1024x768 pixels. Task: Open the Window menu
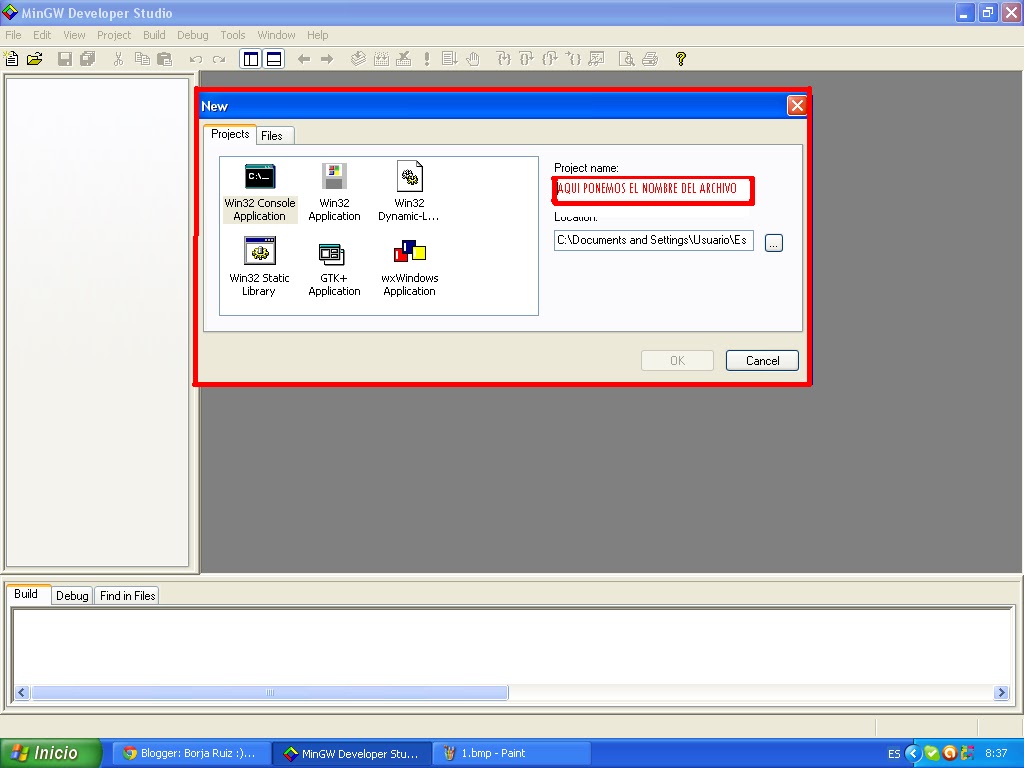click(276, 35)
